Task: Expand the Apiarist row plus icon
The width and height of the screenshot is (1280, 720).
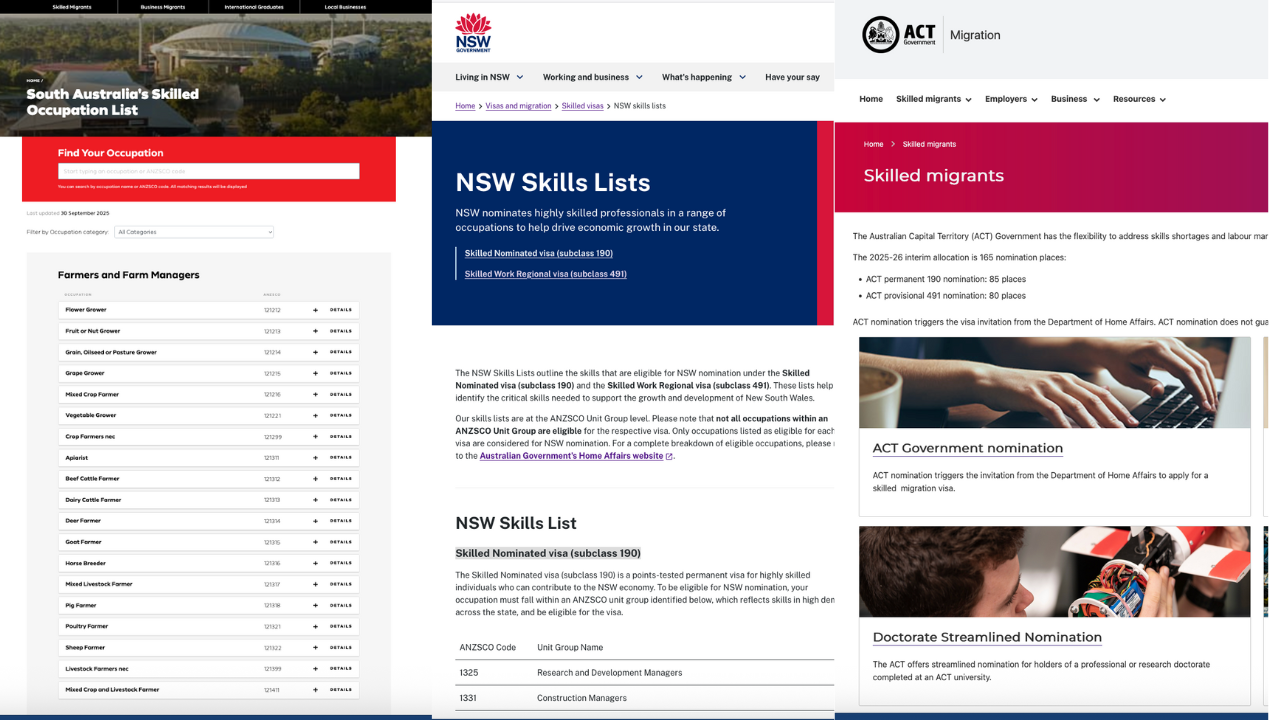Action: [315, 458]
